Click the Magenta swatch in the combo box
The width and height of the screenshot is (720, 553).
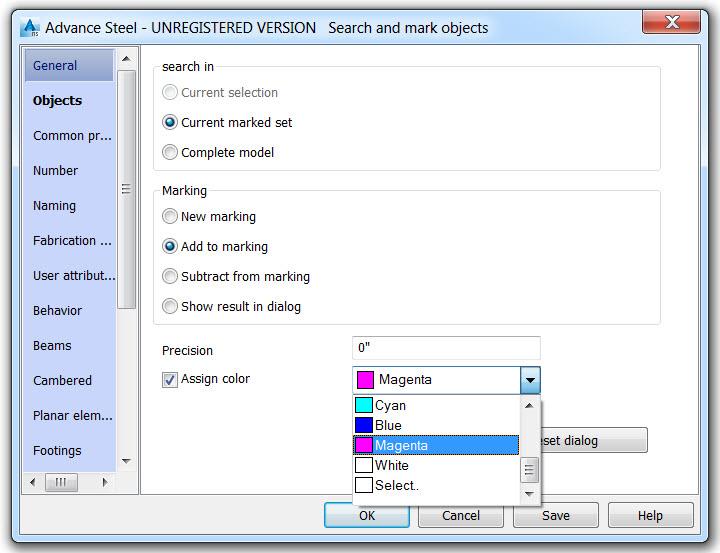[x=365, y=380]
